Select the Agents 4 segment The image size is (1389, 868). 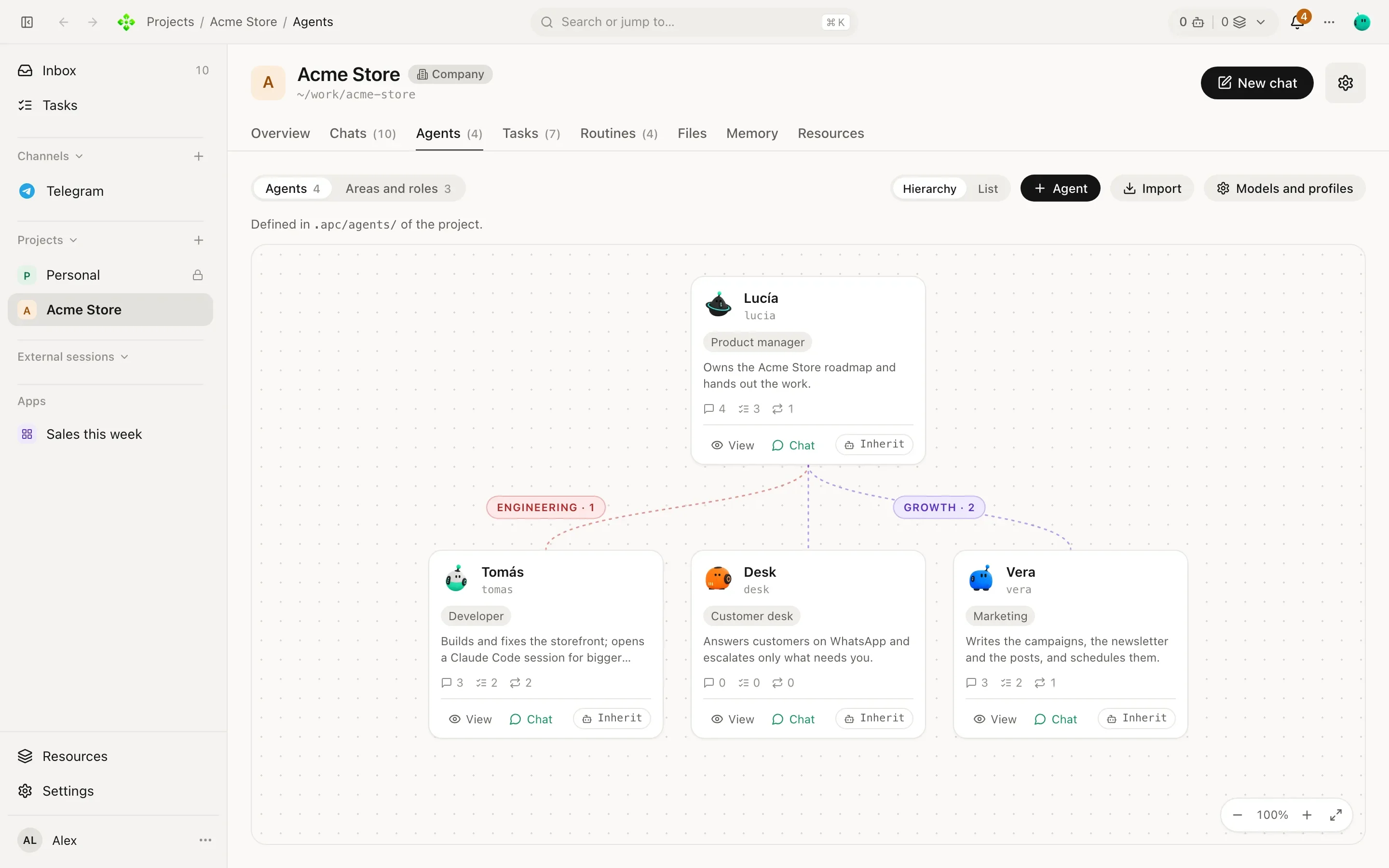tap(292, 188)
